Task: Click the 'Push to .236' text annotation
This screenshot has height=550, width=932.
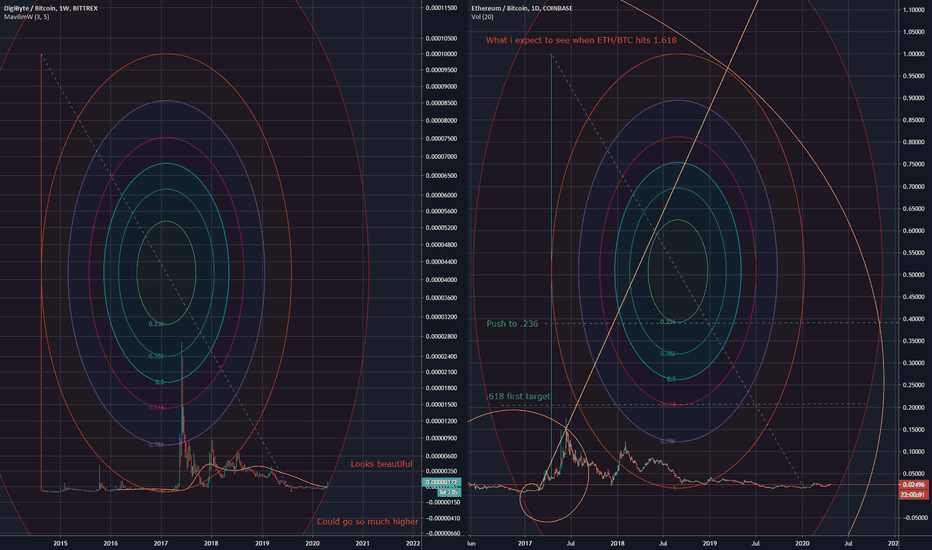Action: [512, 323]
